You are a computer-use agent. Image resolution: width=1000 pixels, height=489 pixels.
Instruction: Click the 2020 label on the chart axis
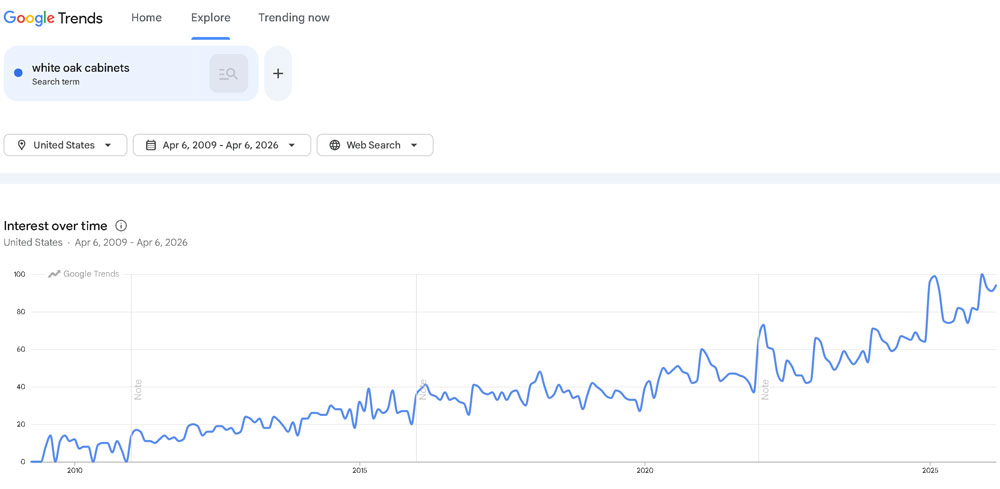point(644,470)
